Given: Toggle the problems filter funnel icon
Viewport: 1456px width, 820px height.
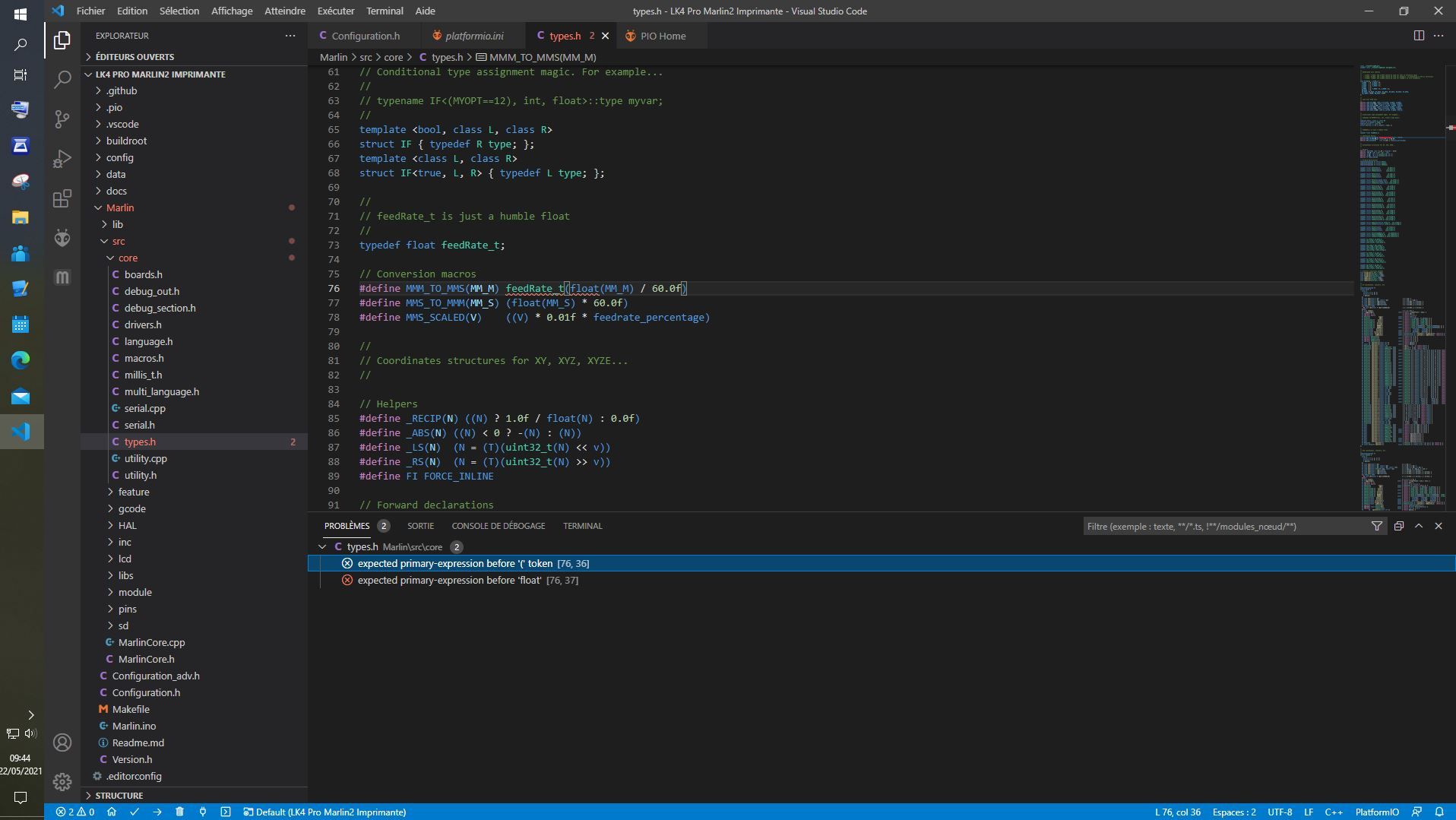Looking at the screenshot, I should (1376, 526).
